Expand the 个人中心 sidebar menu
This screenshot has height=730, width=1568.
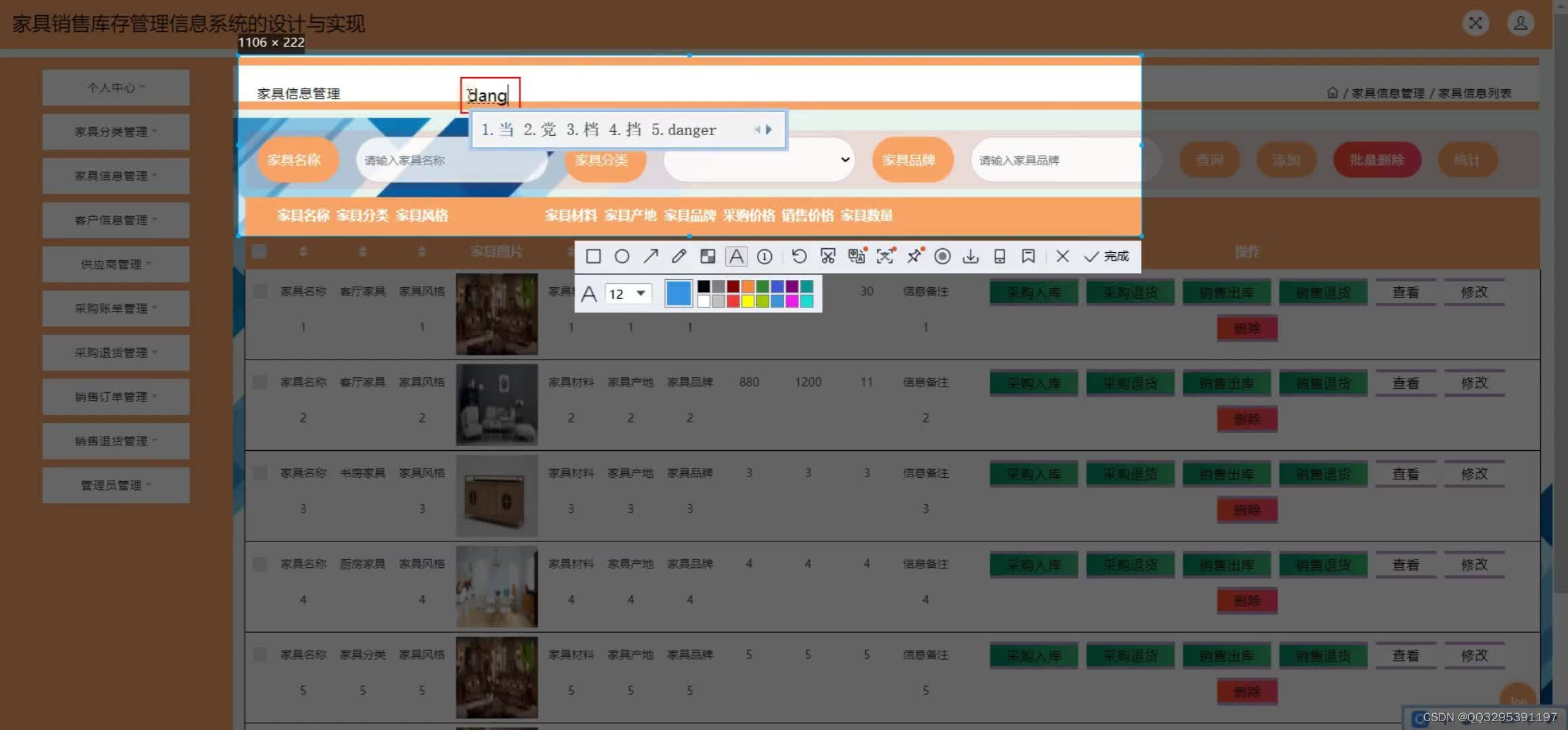(x=116, y=87)
